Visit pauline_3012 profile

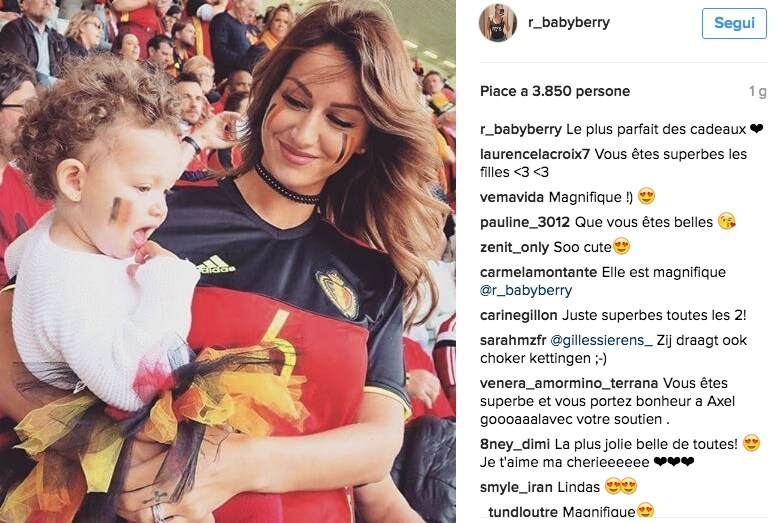pyautogui.click(x=524, y=222)
